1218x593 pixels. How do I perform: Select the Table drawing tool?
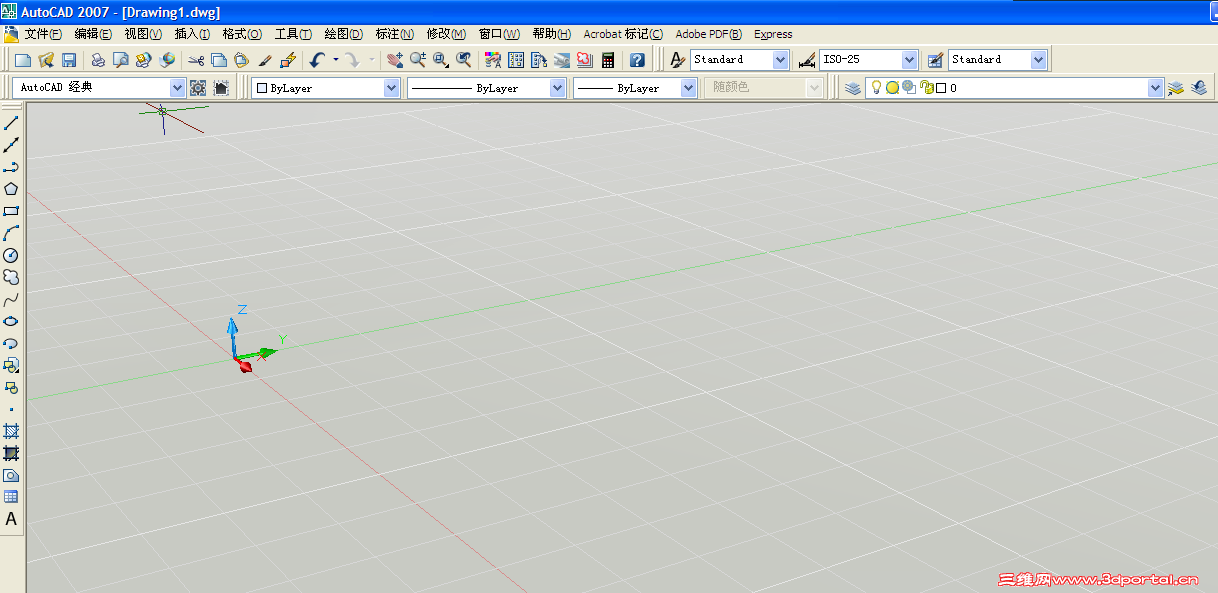pyautogui.click(x=11, y=497)
